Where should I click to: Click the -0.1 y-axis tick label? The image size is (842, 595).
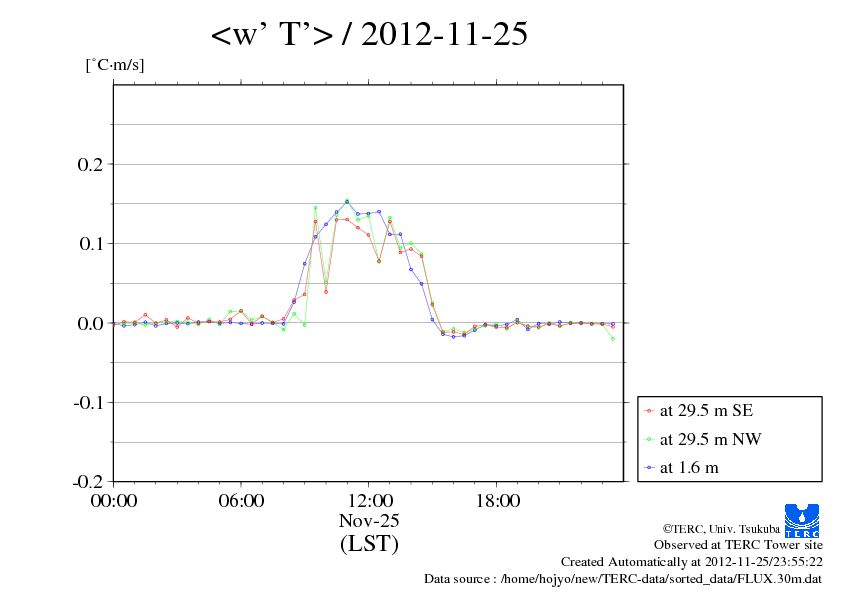pyautogui.click(x=89, y=402)
